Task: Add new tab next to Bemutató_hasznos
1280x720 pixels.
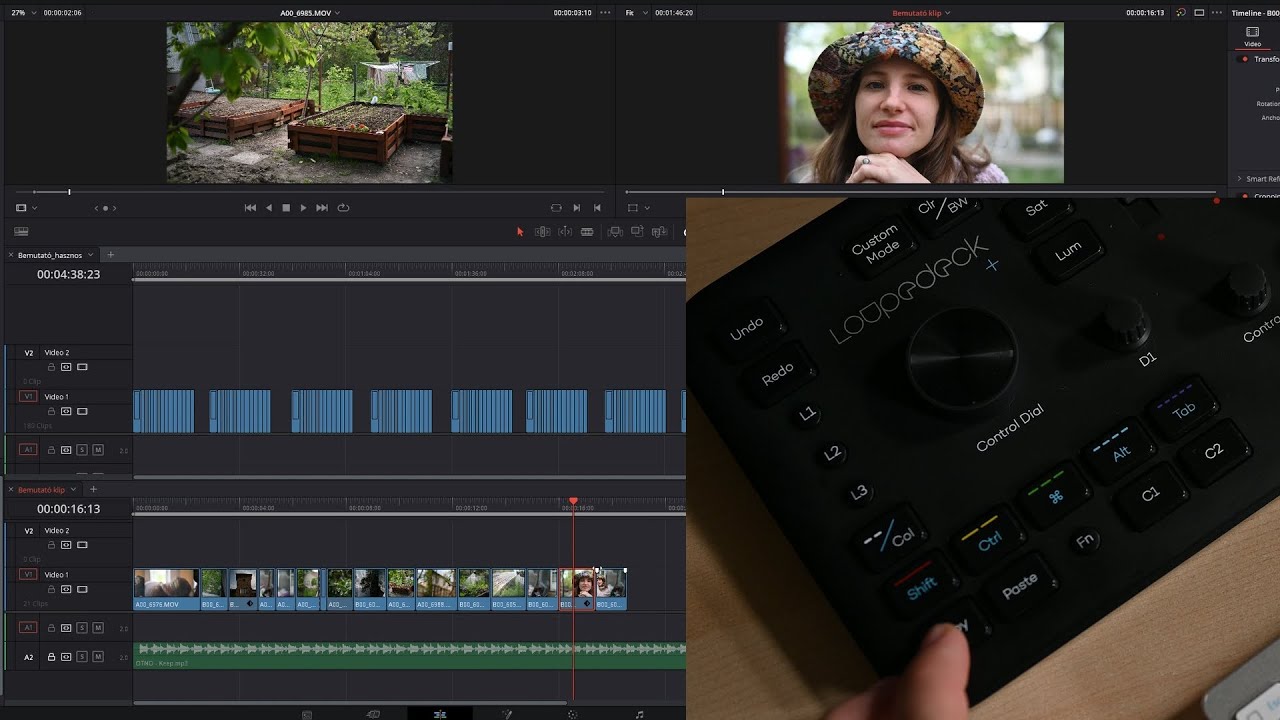Action: (x=111, y=255)
